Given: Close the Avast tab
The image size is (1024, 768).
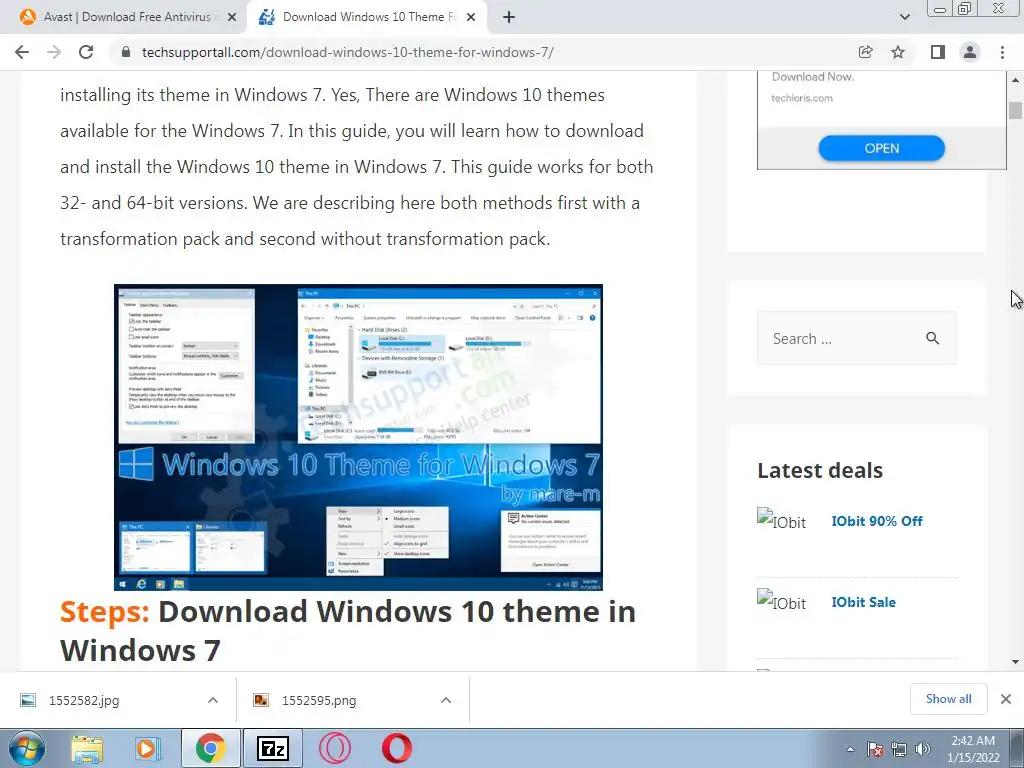Looking at the screenshot, I should [x=232, y=17].
